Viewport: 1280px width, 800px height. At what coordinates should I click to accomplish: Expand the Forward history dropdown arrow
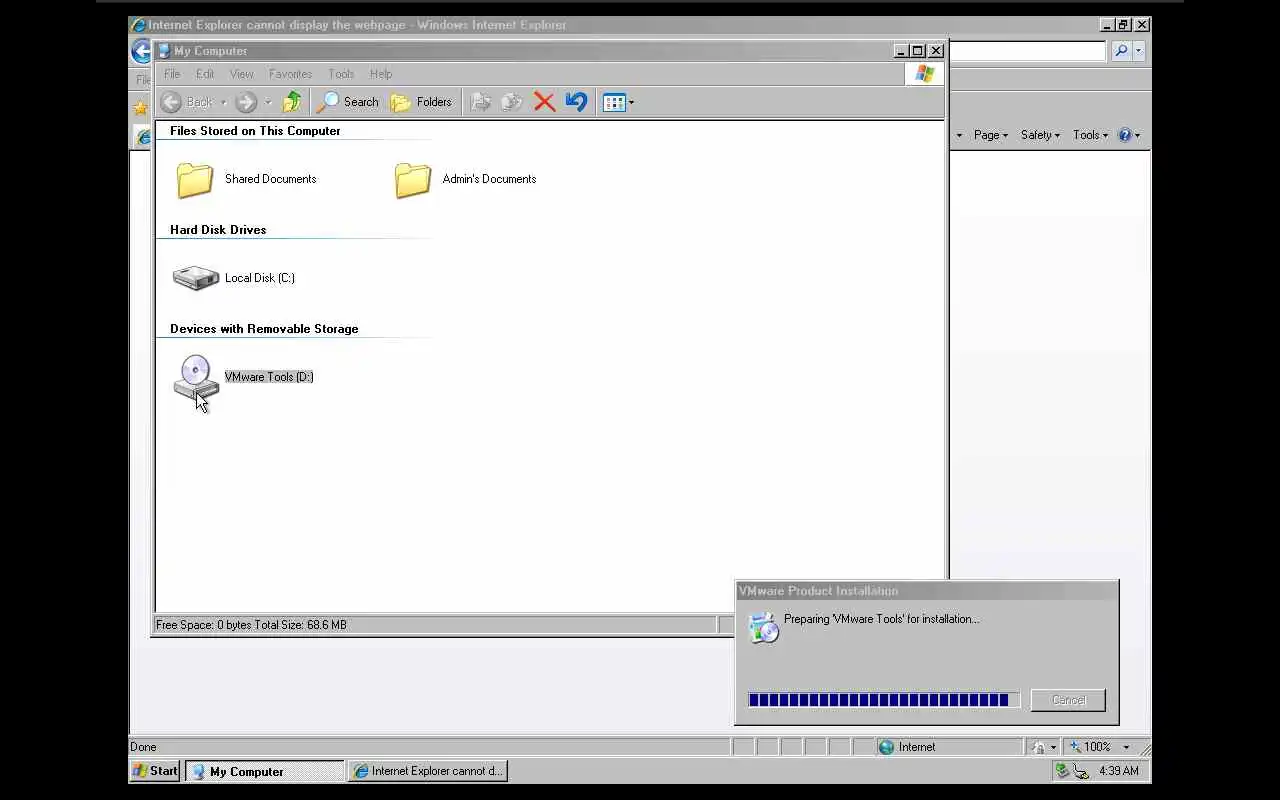coord(268,103)
